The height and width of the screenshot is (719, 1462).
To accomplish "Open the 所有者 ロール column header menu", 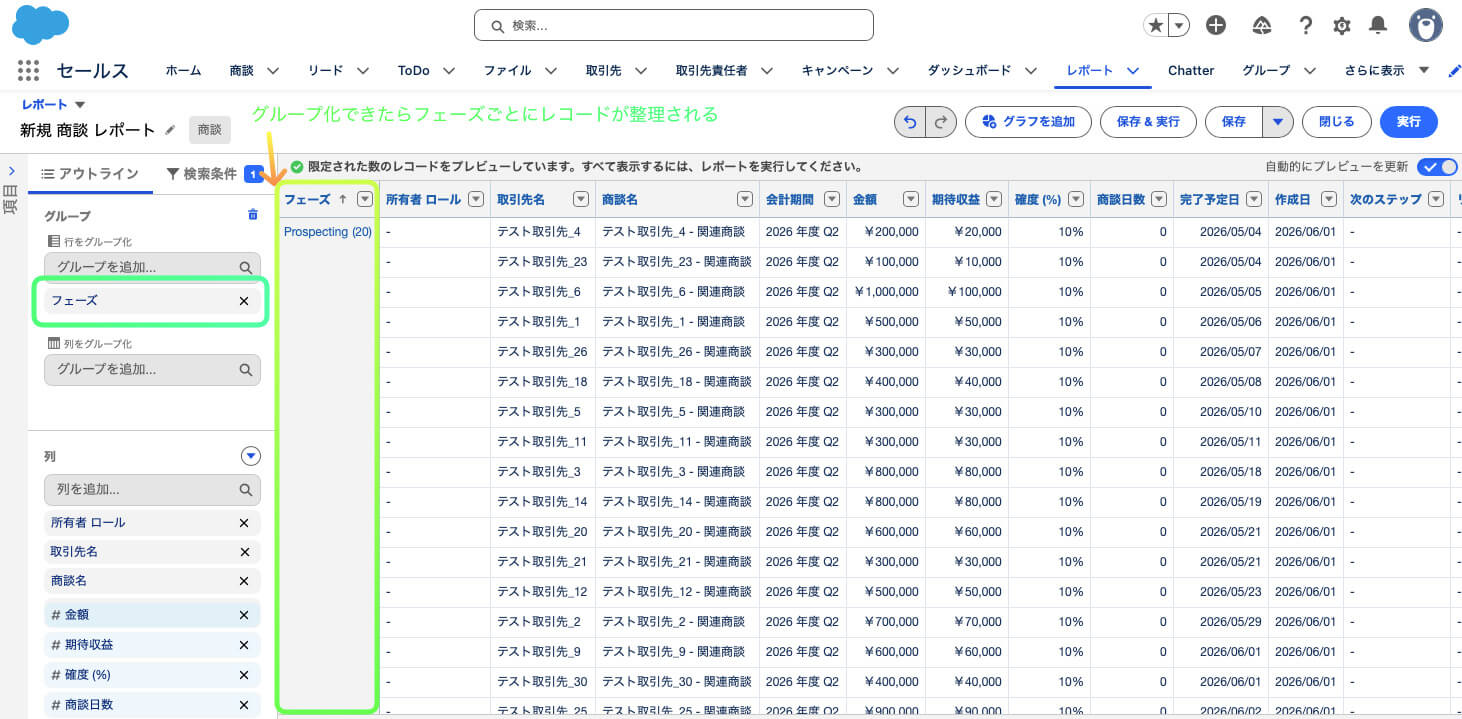I will [476, 199].
